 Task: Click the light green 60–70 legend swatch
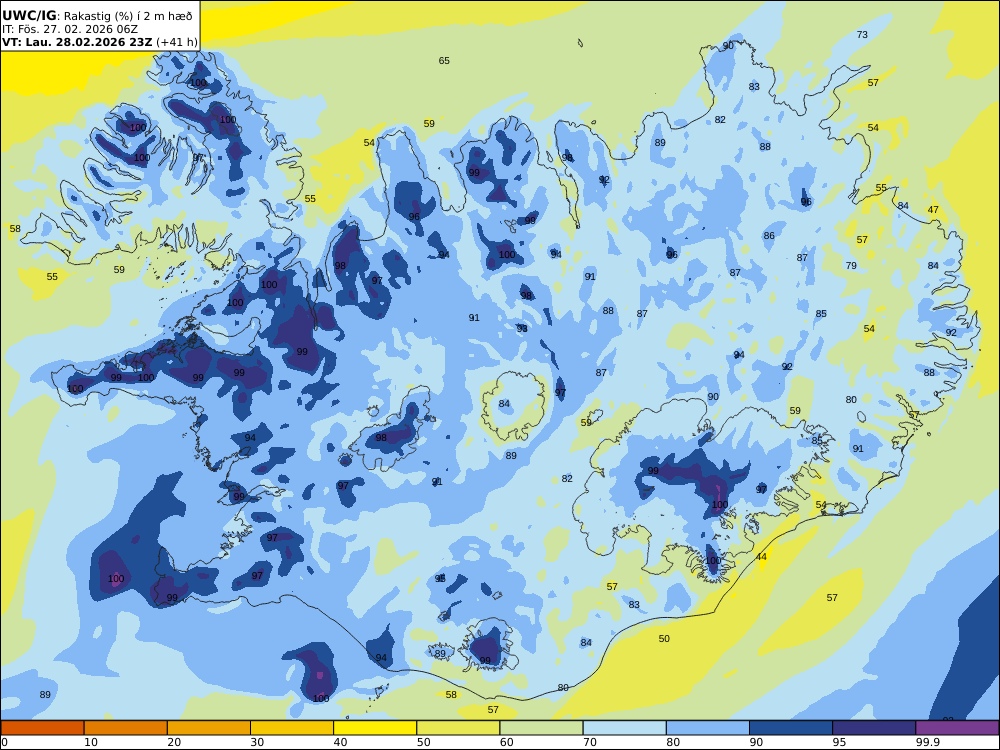pyautogui.click(x=541, y=728)
